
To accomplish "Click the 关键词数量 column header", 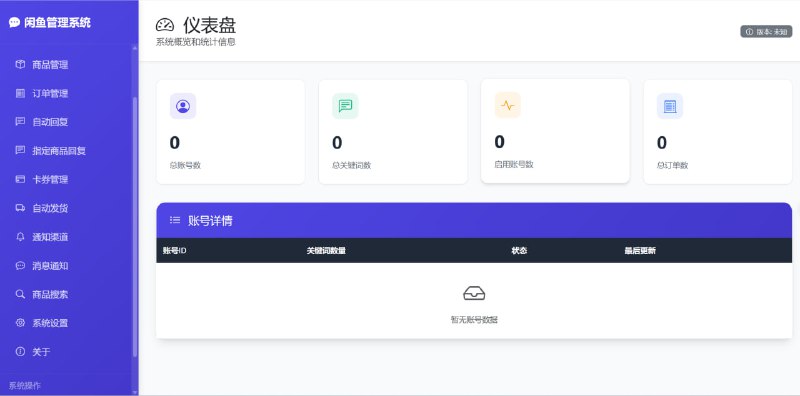I will point(326,251).
